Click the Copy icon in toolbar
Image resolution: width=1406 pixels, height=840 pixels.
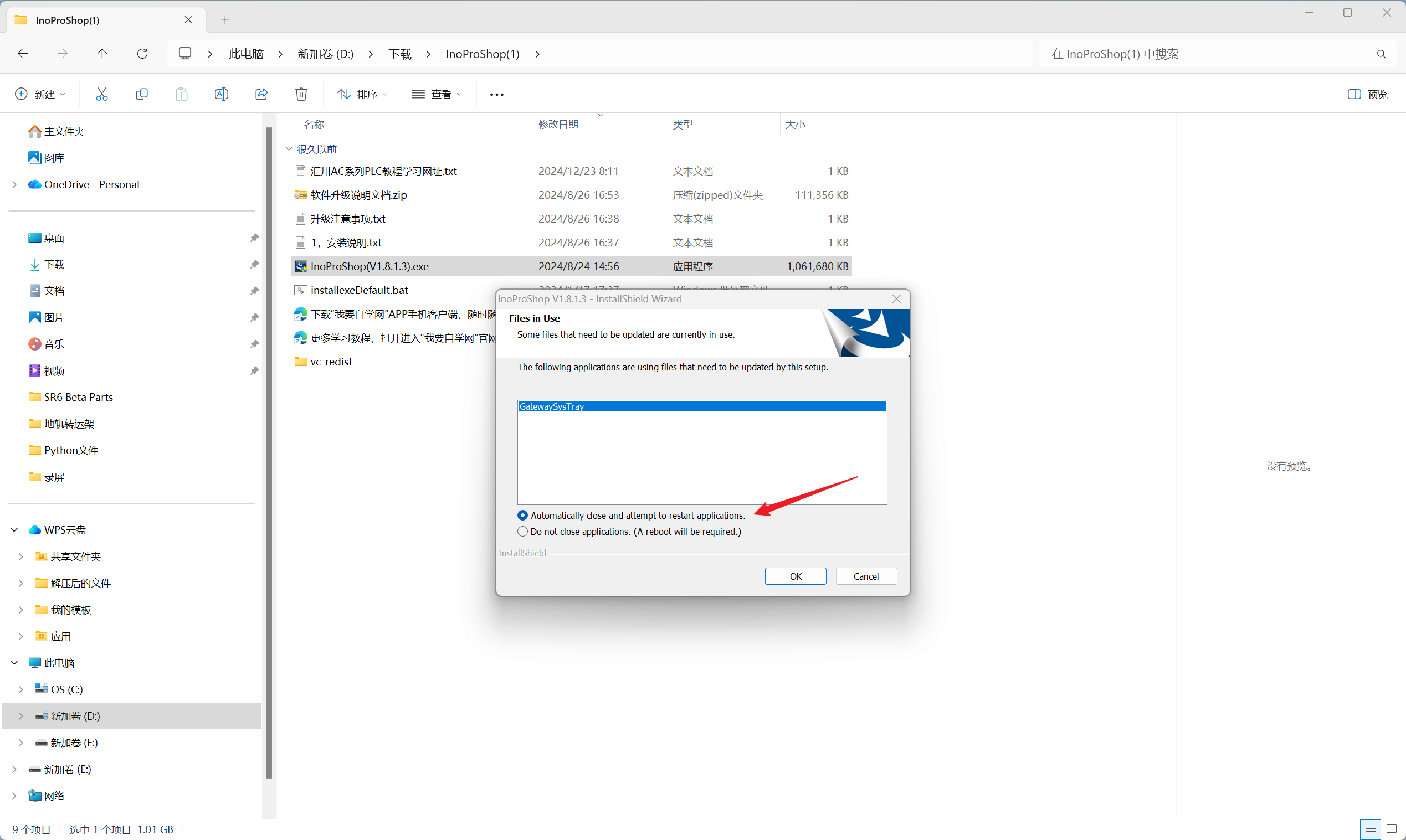pos(142,94)
